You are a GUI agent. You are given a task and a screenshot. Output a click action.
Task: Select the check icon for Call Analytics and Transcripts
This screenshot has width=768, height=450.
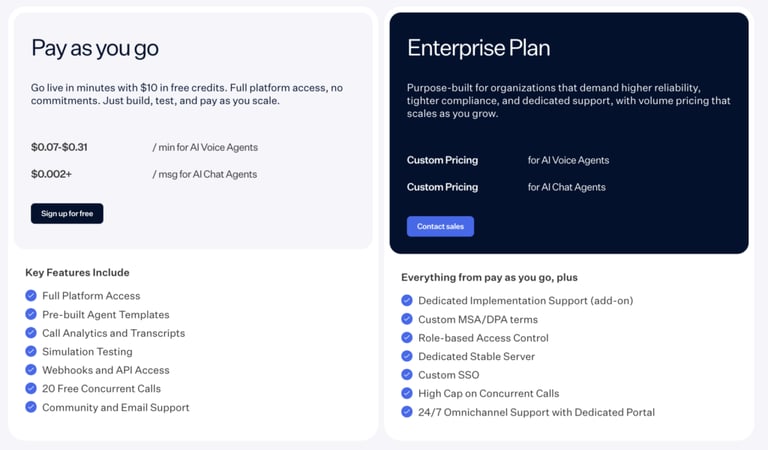[31, 332]
